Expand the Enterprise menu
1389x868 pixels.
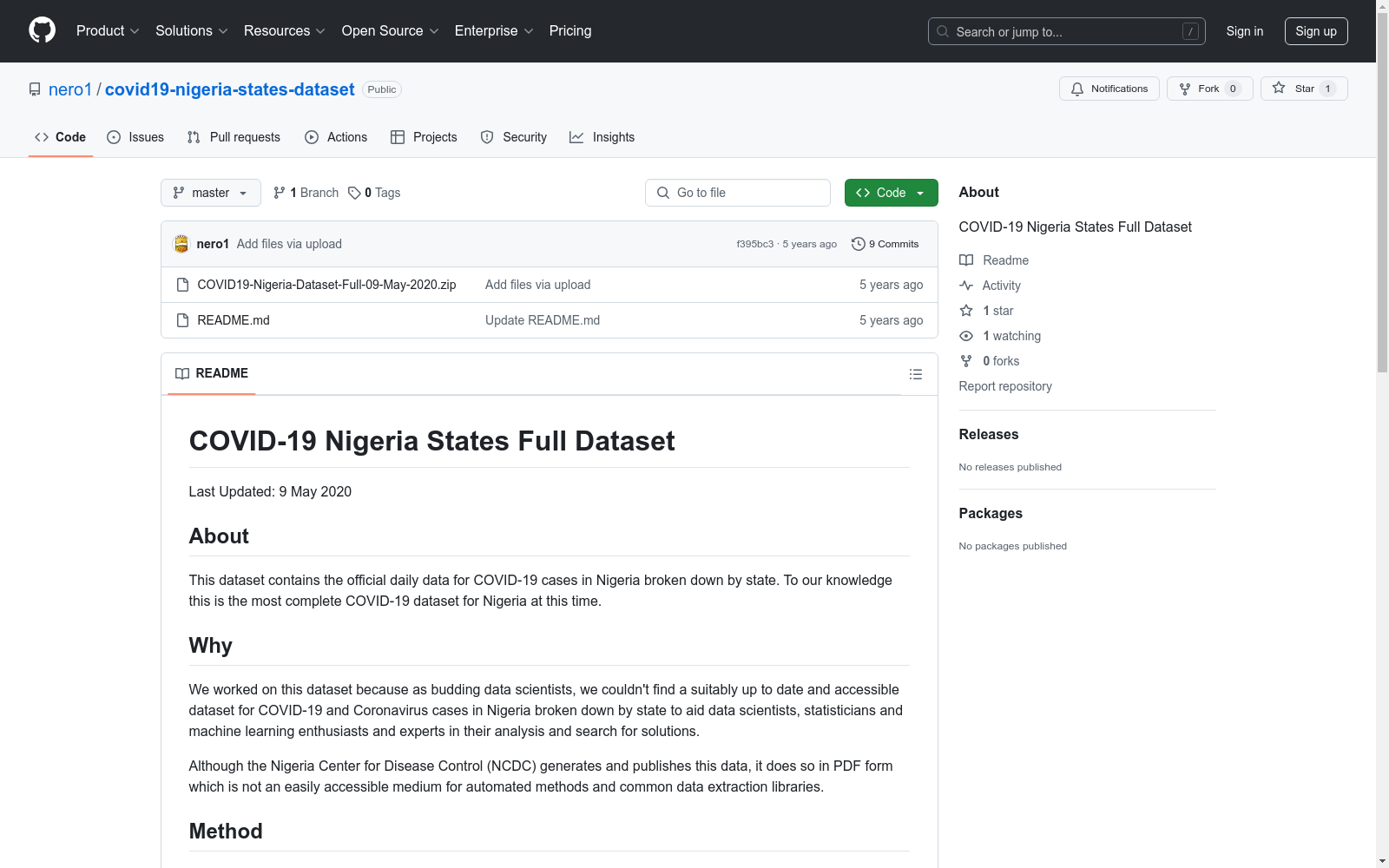tap(494, 31)
